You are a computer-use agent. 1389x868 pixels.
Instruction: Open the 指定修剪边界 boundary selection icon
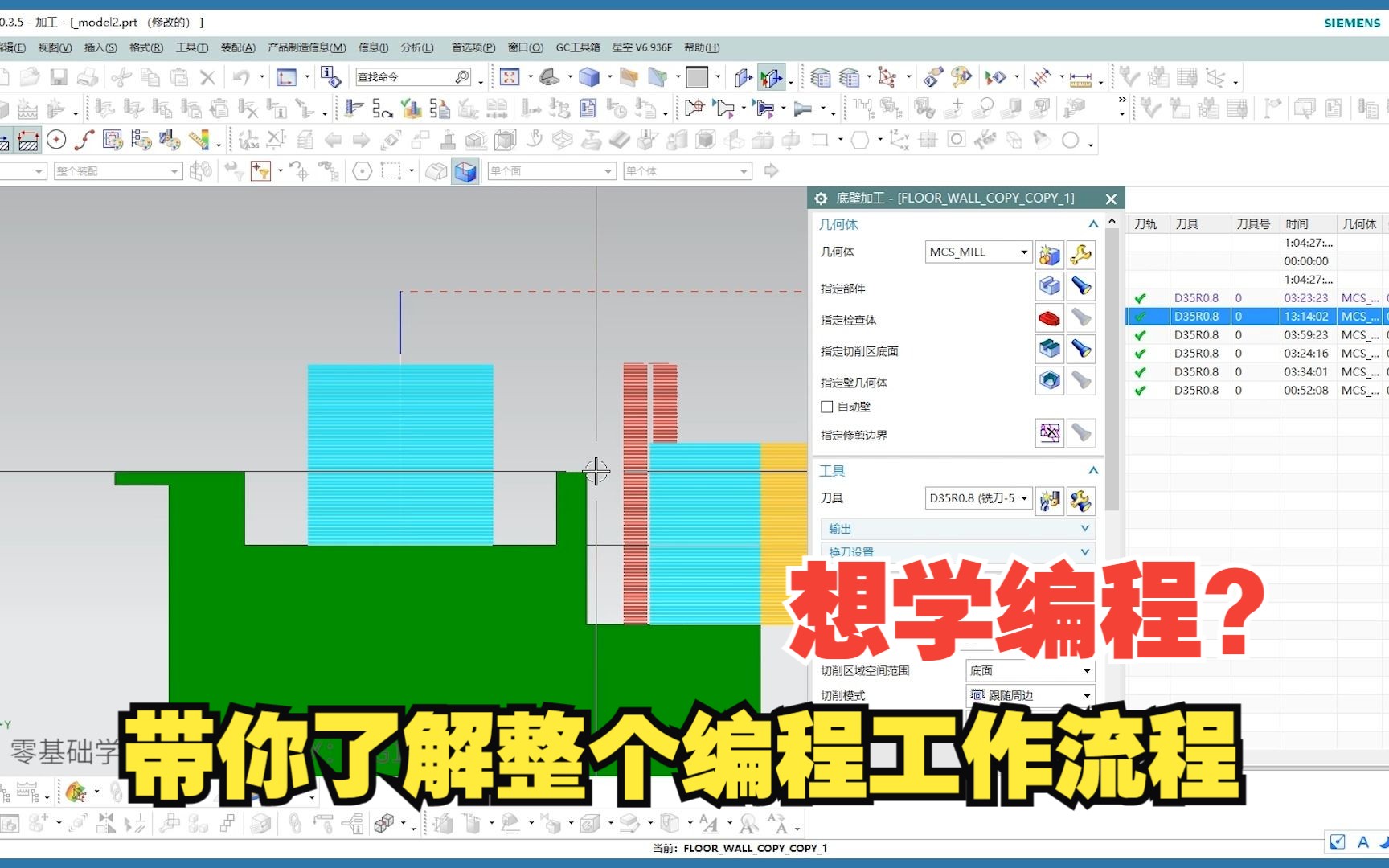(1049, 432)
